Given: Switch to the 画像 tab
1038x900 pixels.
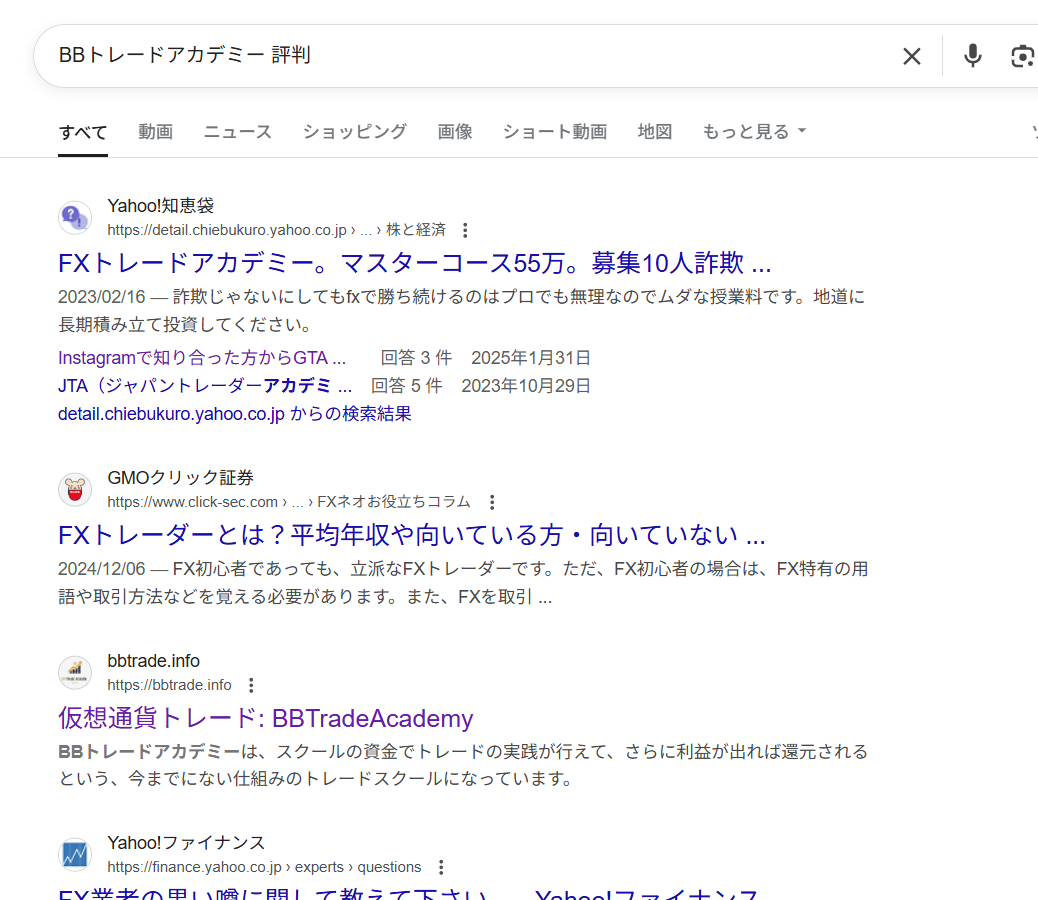Looking at the screenshot, I should tap(455, 132).
